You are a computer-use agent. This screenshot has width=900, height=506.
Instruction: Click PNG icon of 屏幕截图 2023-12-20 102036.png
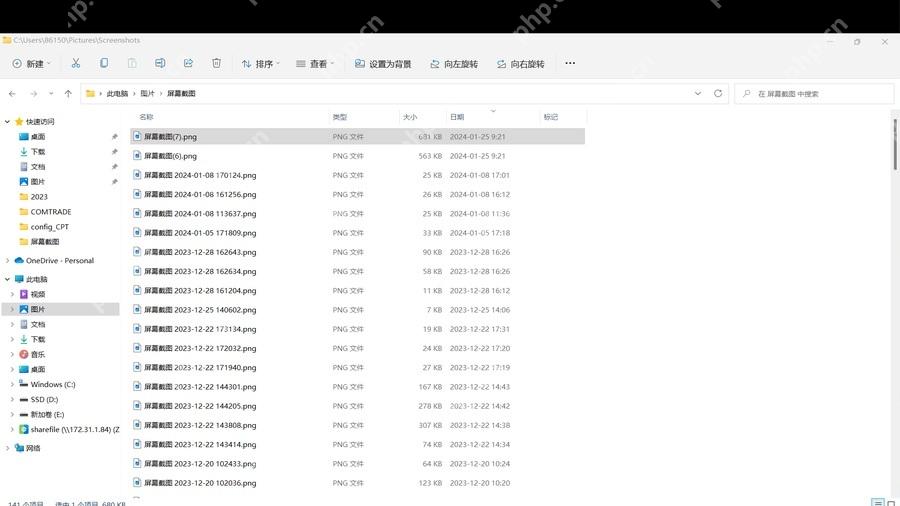(137, 482)
